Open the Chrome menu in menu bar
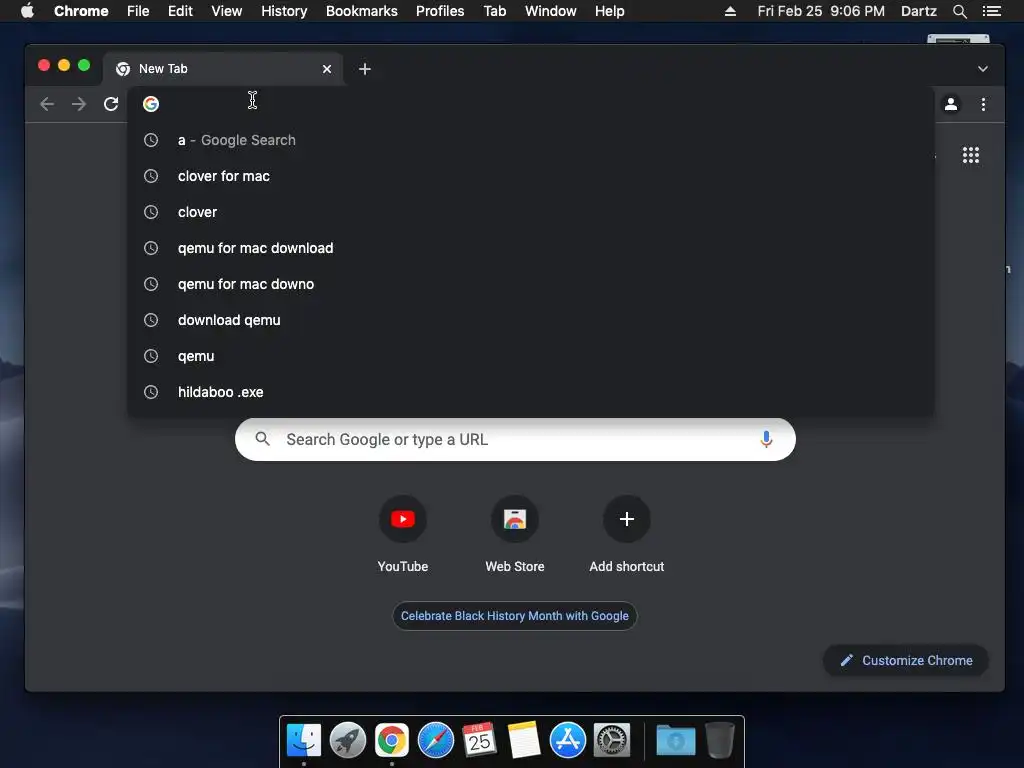This screenshot has height=768, width=1024. (x=81, y=11)
